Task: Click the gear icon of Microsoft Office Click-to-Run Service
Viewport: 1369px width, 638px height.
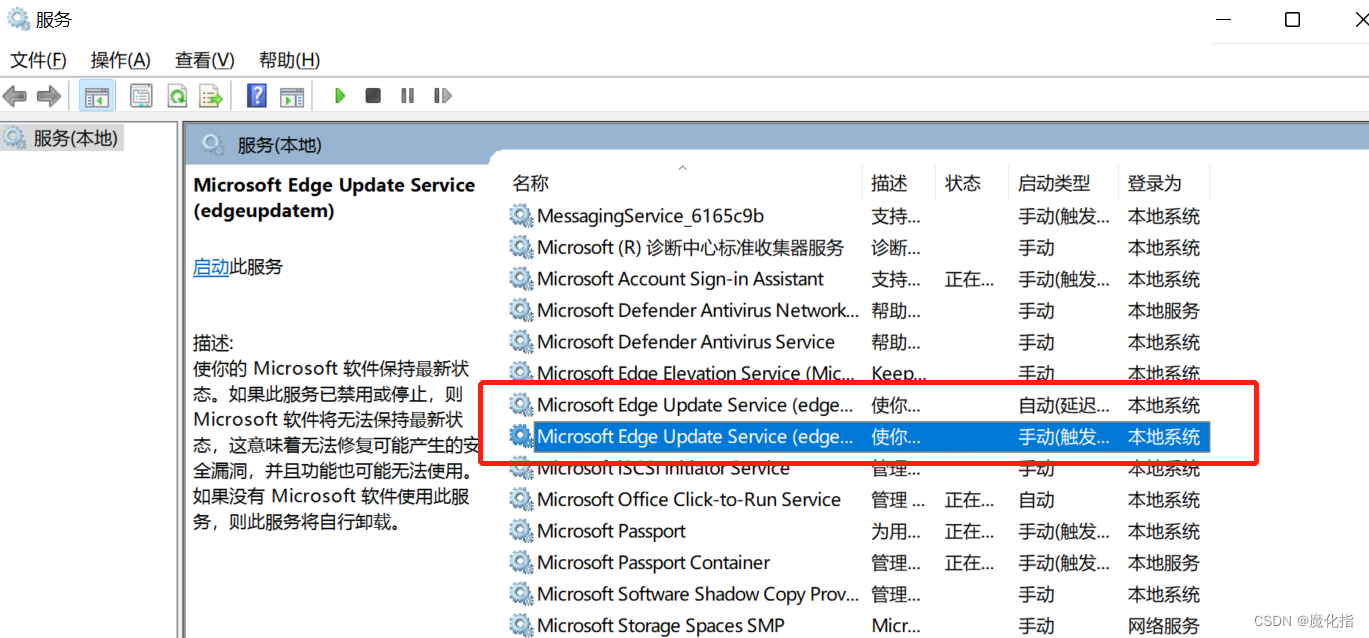Action: (x=521, y=499)
